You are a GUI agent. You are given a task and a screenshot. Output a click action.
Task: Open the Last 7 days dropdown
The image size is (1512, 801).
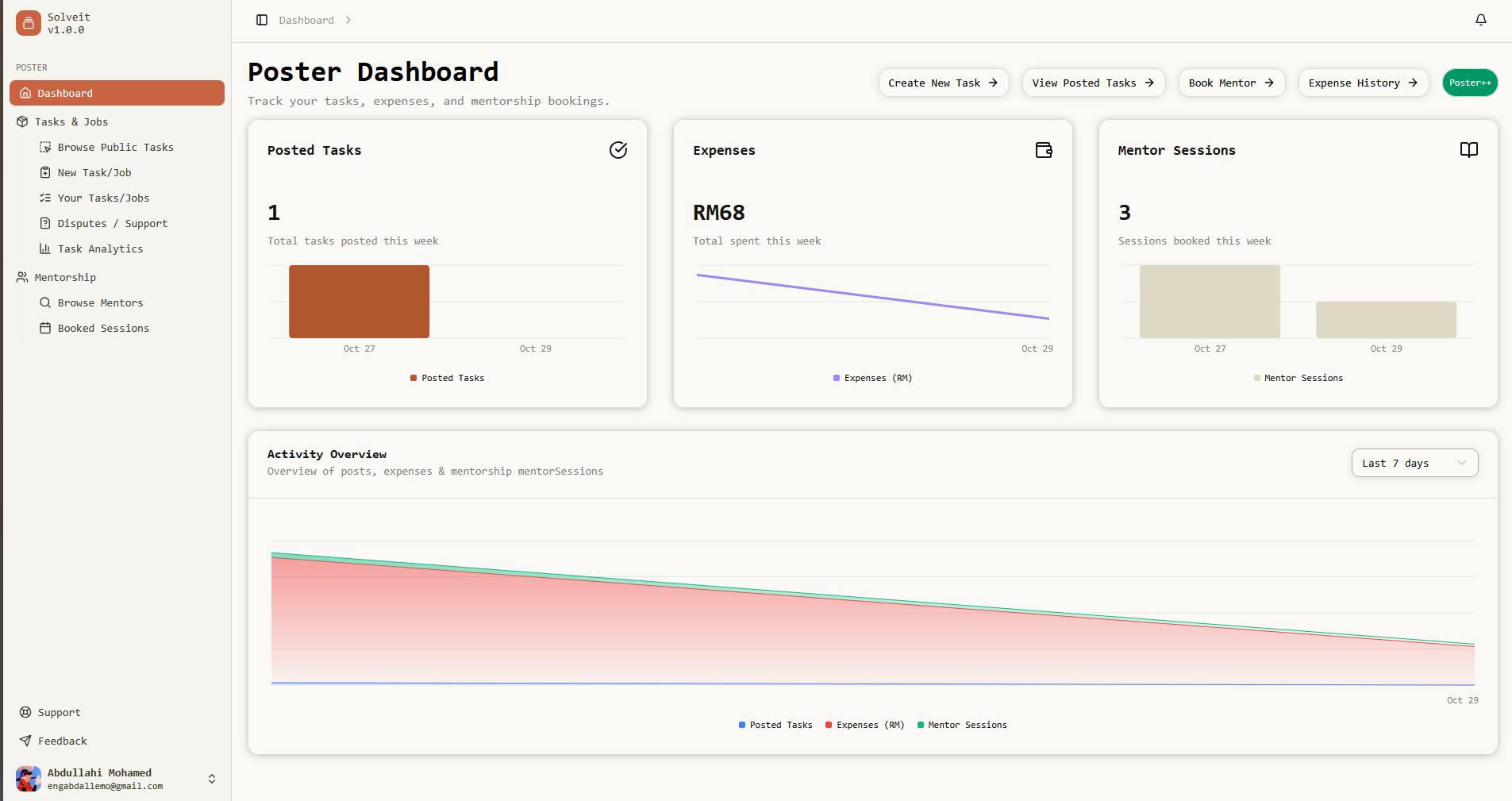click(x=1414, y=463)
